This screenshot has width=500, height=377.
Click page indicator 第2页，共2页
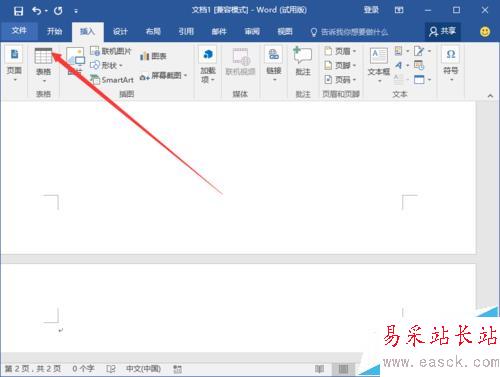pos(33,369)
